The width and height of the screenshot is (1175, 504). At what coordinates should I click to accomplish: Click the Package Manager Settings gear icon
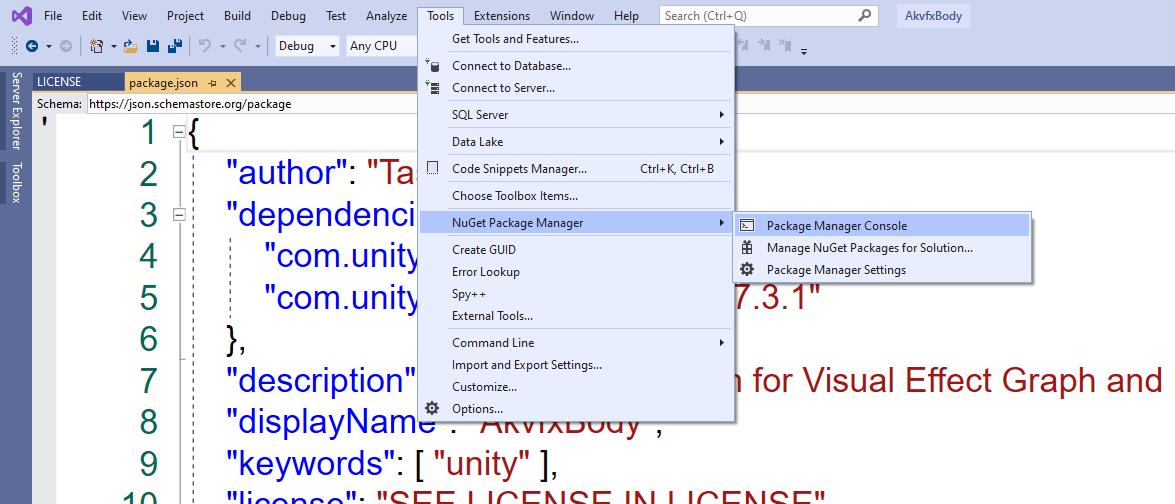pyautogui.click(x=747, y=270)
